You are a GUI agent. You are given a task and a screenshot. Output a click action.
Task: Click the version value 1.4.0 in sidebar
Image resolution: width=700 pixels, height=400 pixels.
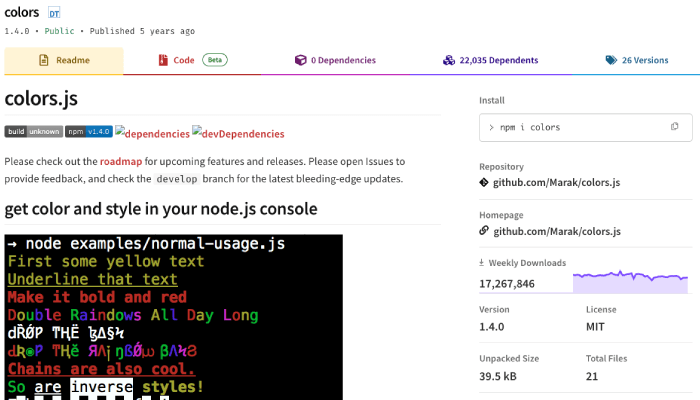click(492, 327)
